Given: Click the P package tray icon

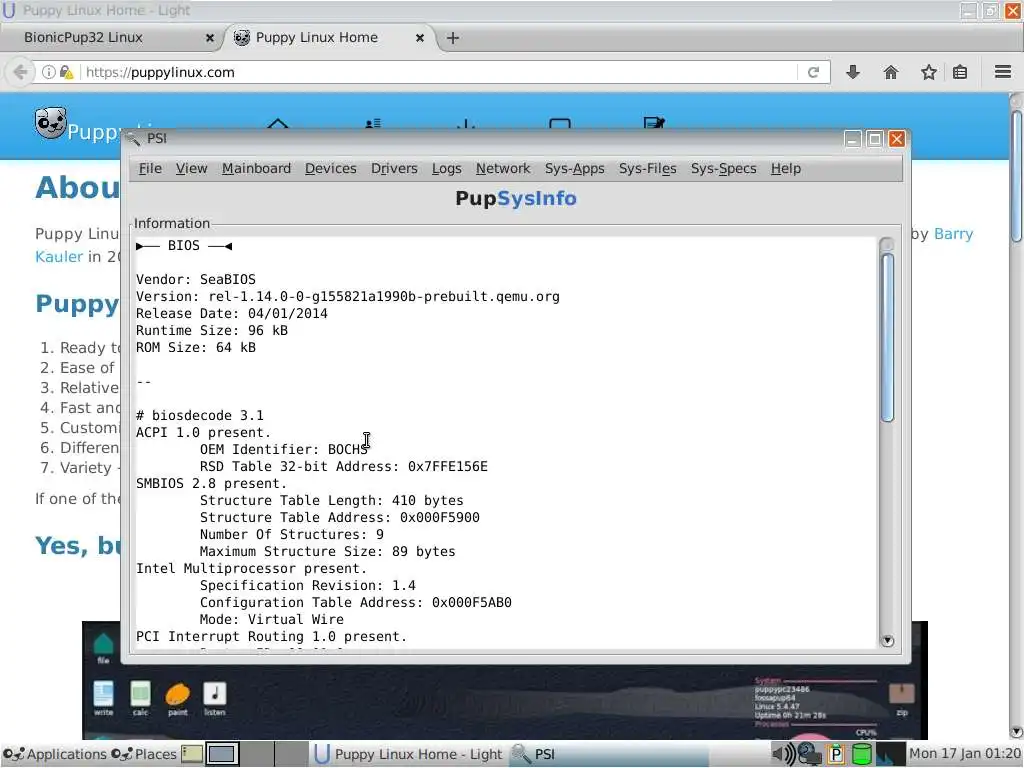Looking at the screenshot, I should point(835,754).
